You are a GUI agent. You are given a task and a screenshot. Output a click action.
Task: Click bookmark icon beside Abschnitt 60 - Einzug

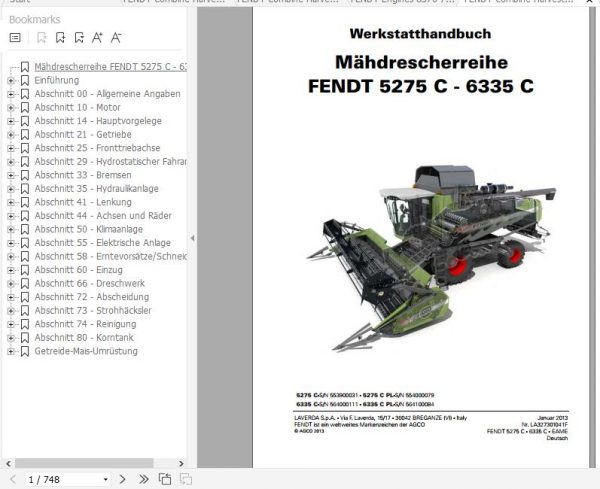25,270
